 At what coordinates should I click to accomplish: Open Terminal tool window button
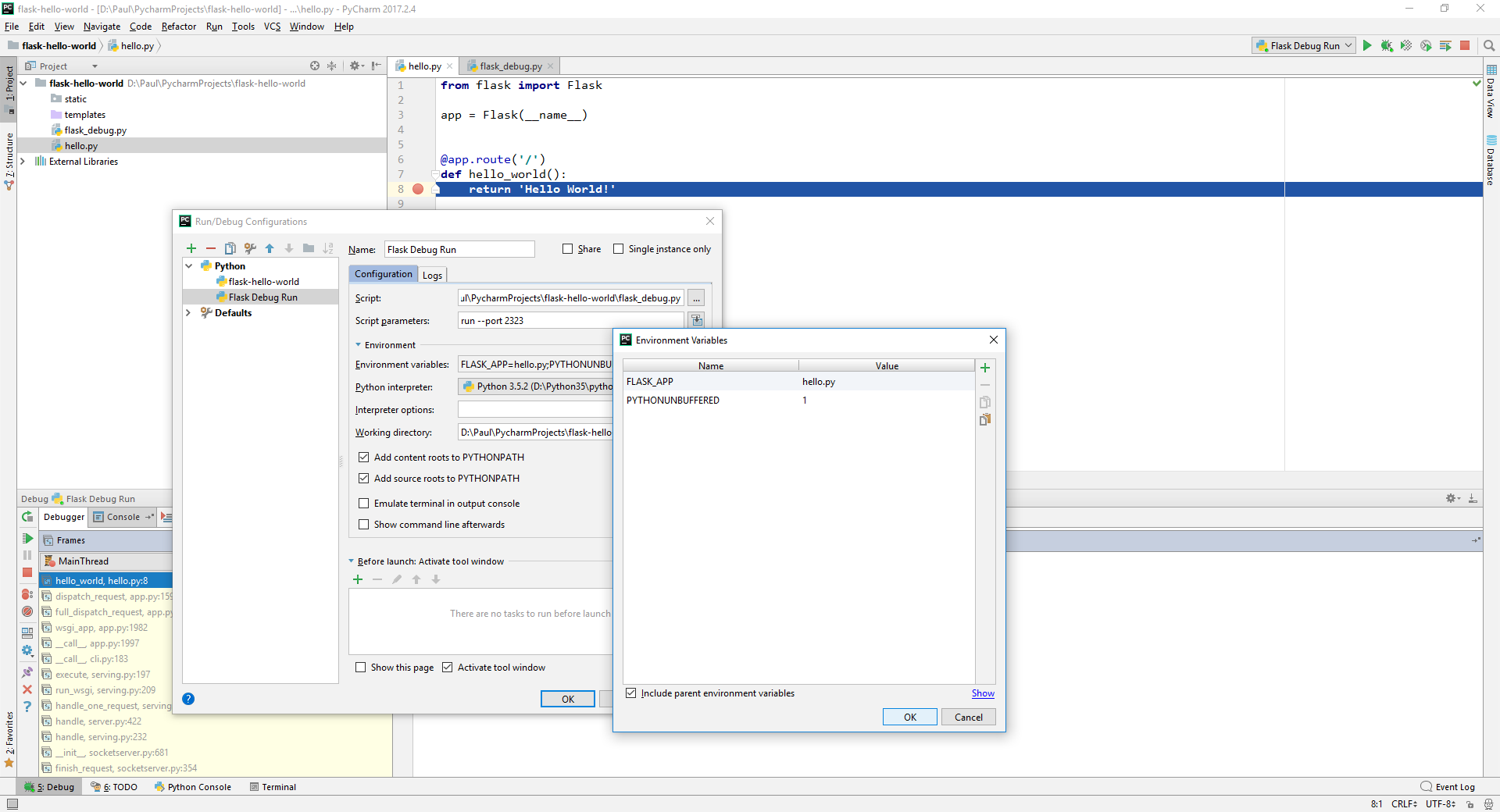pyautogui.click(x=273, y=787)
